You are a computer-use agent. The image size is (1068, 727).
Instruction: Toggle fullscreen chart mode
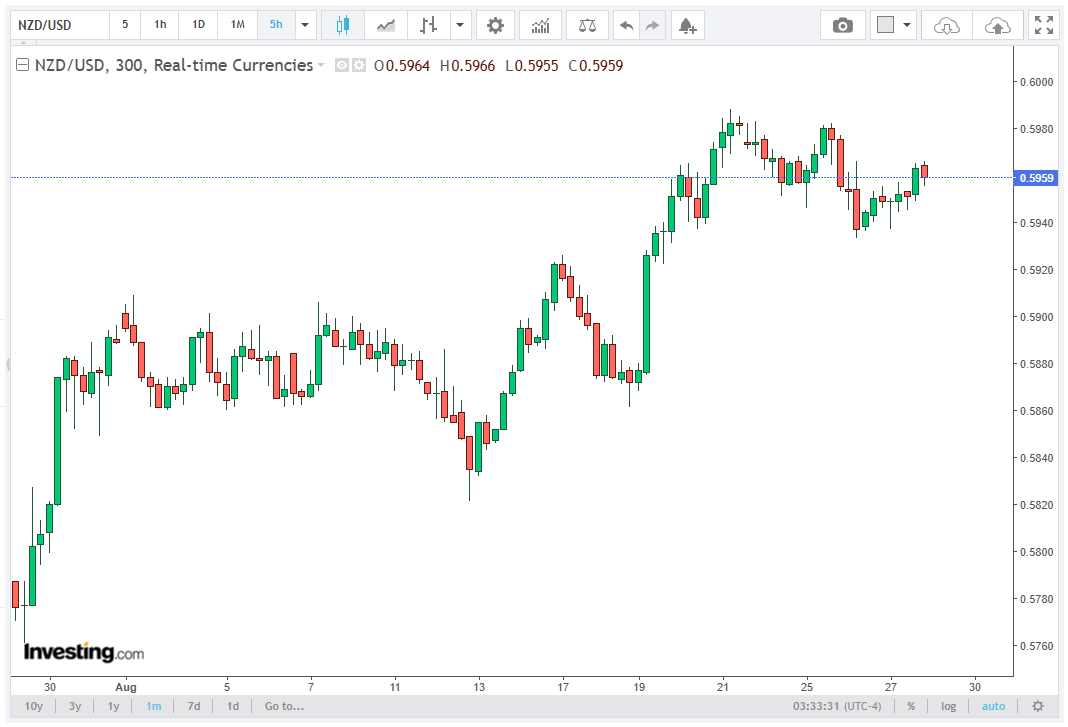pyautogui.click(x=1043, y=25)
